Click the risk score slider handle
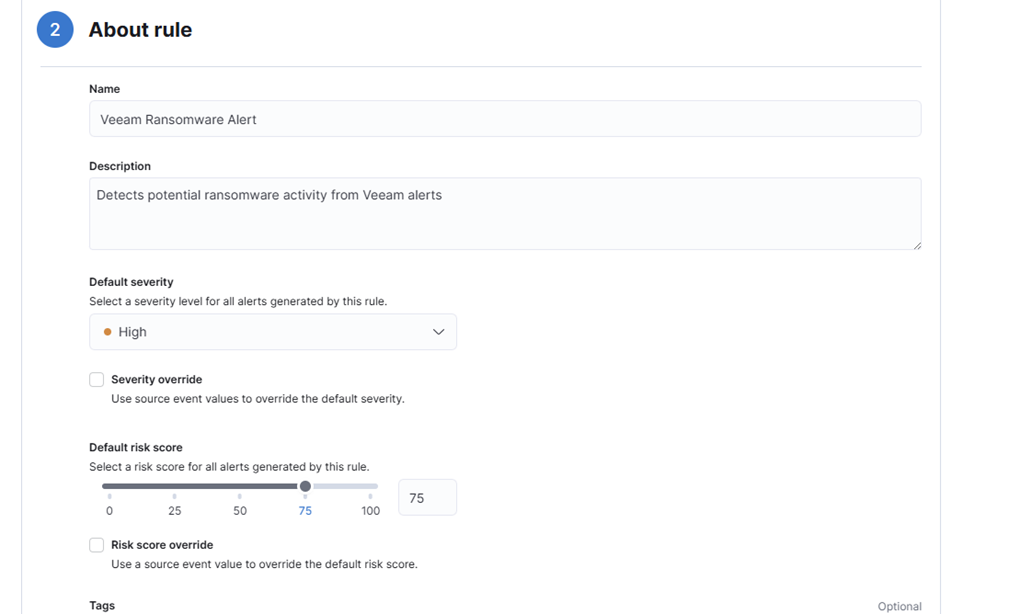This screenshot has height=614, width=1021. tap(305, 486)
